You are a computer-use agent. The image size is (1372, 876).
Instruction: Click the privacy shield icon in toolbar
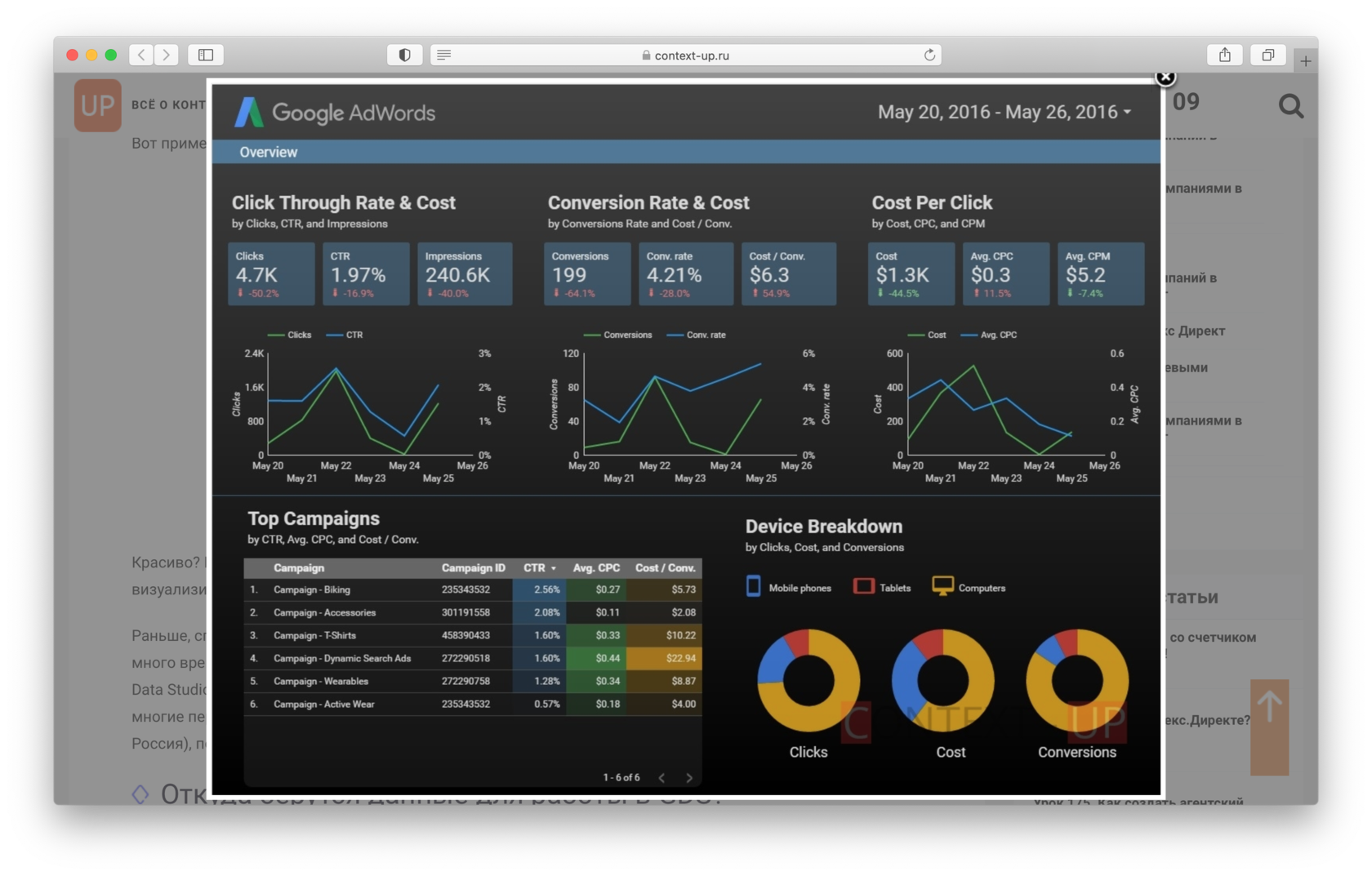point(404,55)
